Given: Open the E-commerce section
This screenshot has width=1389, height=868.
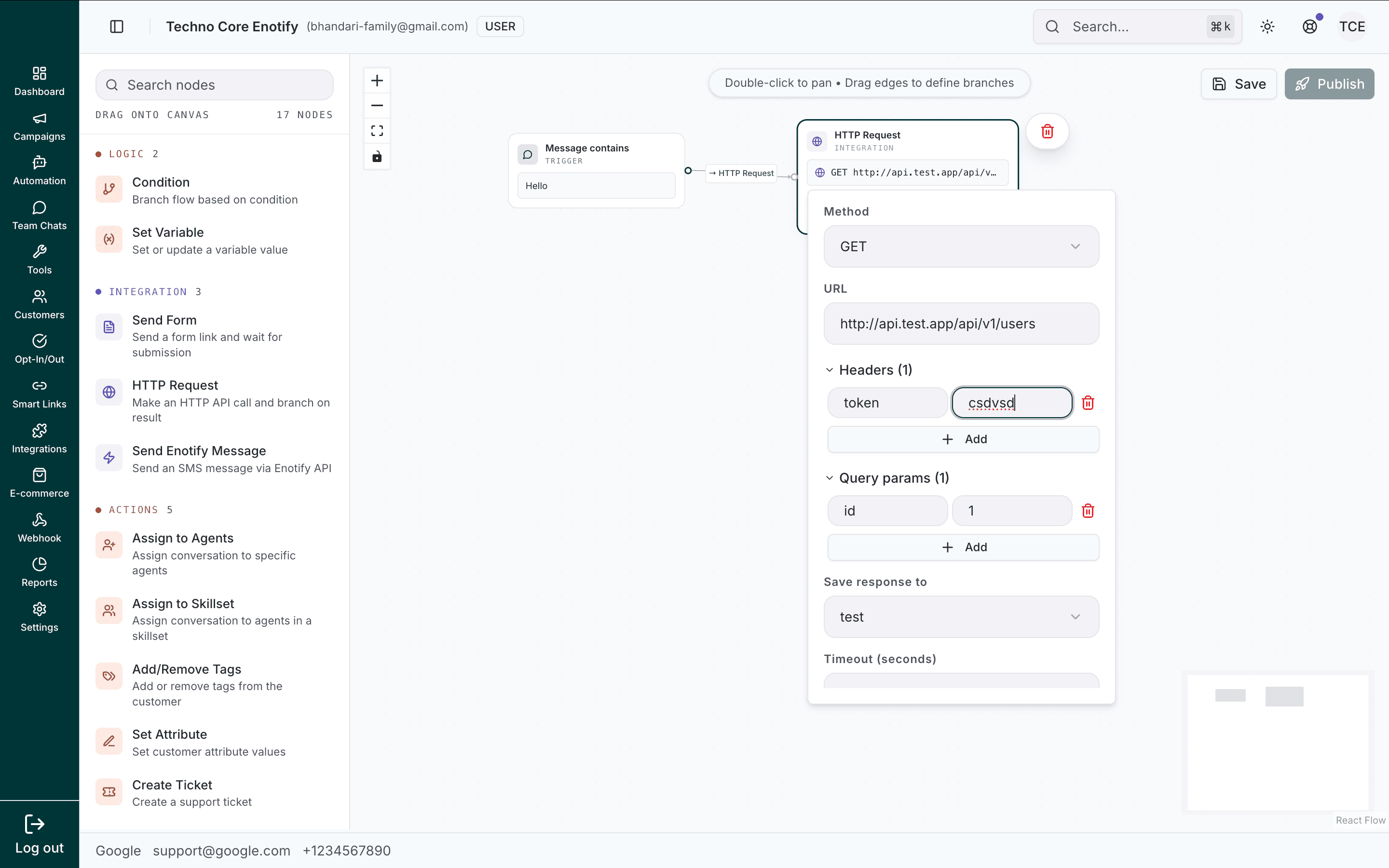Looking at the screenshot, I should point(39,483).
